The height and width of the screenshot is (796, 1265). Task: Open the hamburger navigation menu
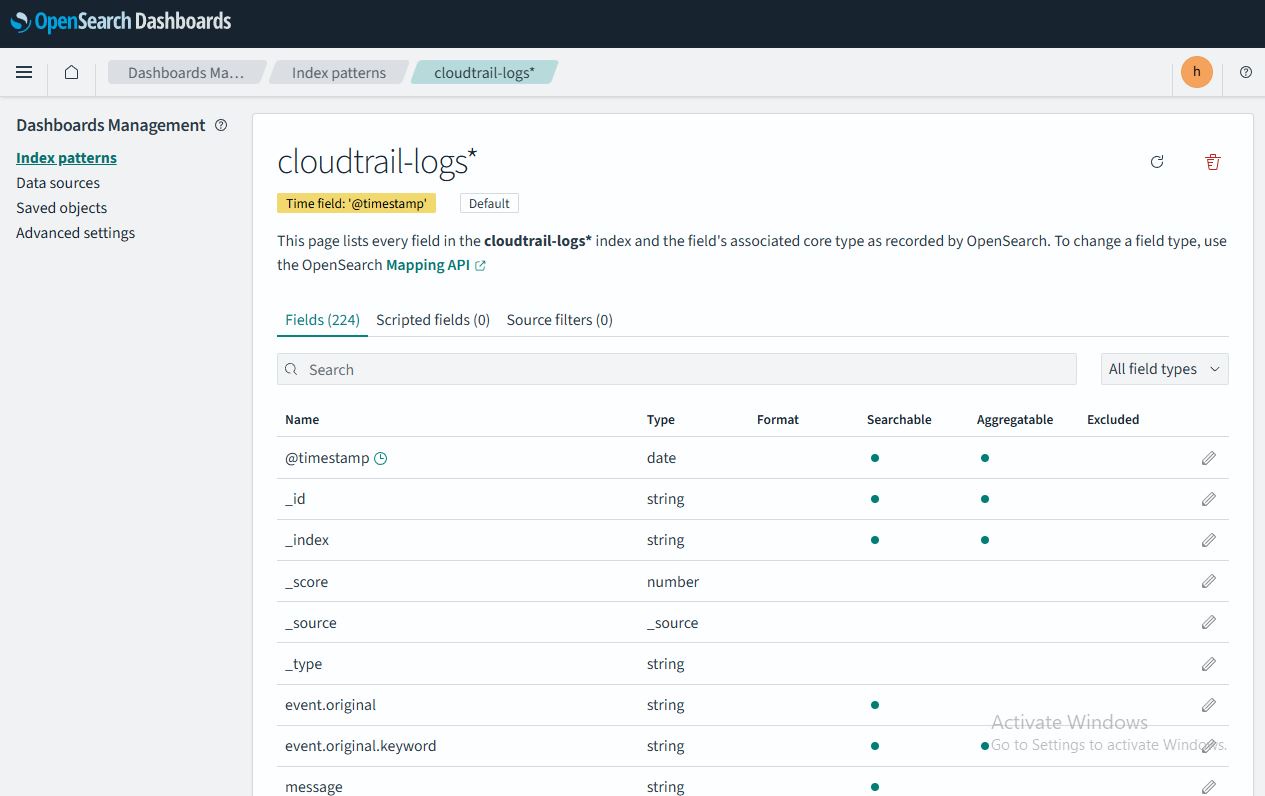point(24,72)
